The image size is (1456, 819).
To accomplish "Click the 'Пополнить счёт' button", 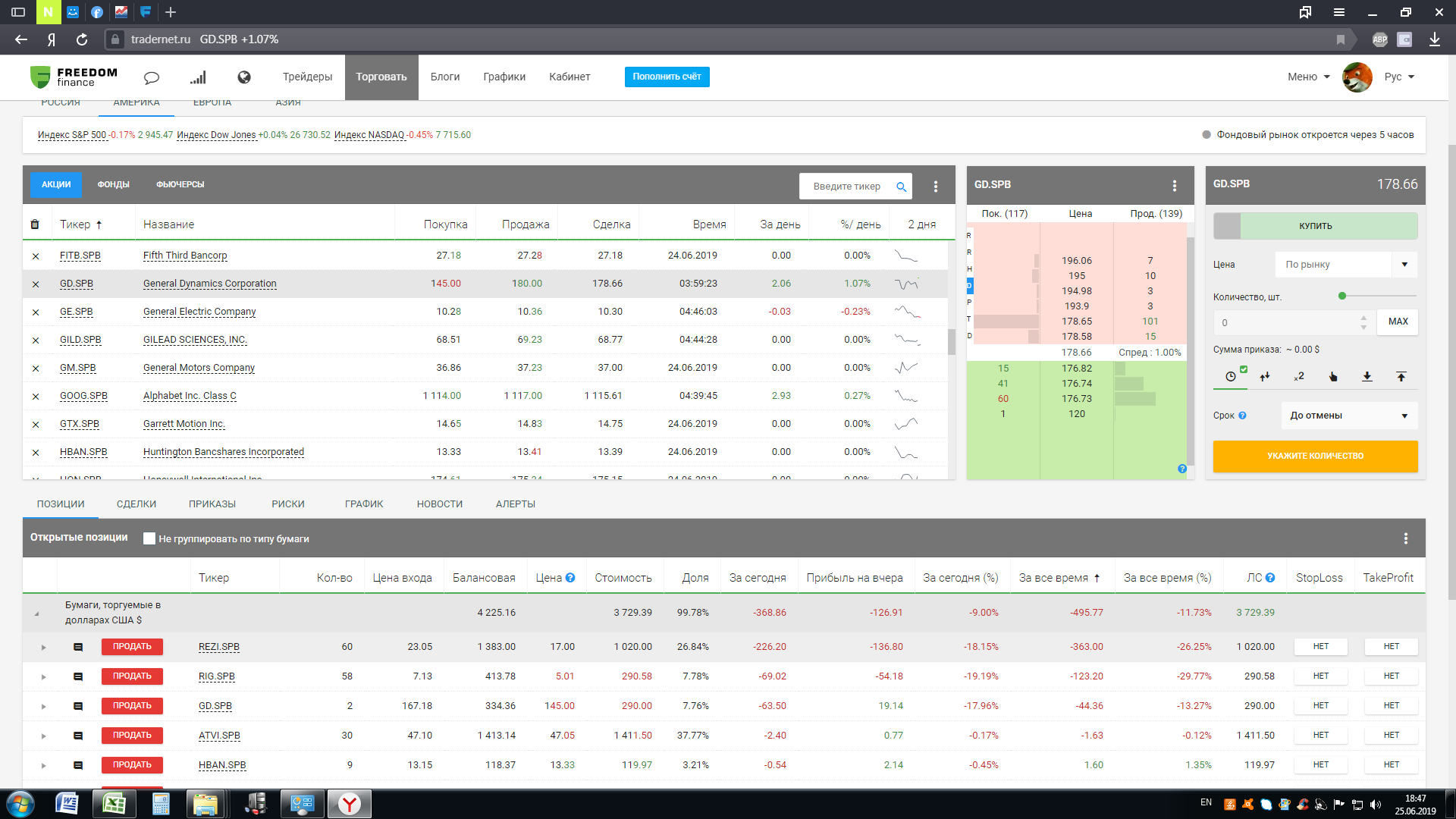I will [667, 77].
